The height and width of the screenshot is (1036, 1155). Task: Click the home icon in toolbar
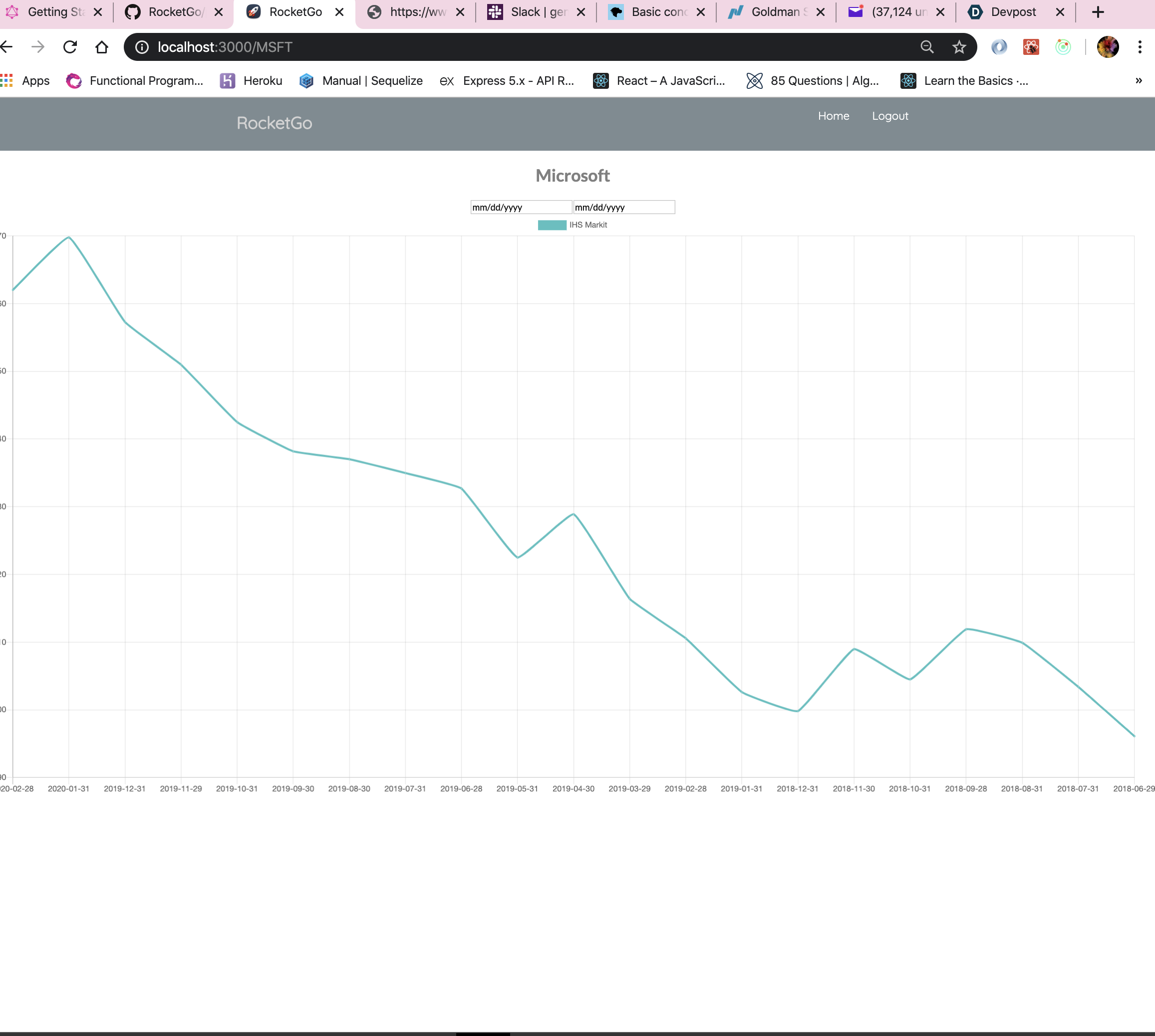[x=102, y=47]
